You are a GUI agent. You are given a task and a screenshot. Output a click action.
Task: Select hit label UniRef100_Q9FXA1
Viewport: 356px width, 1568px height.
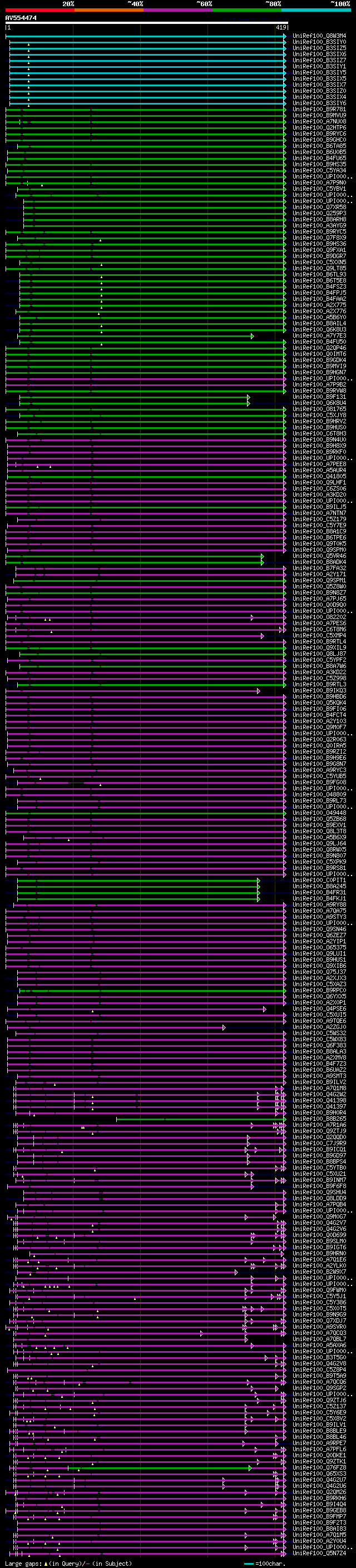tap(319, 250)
